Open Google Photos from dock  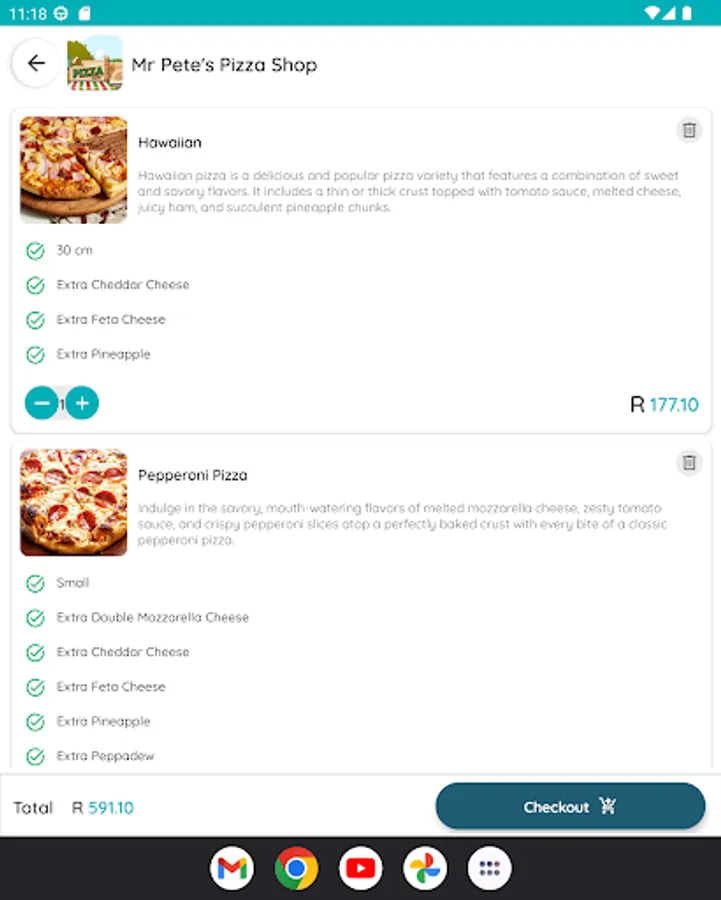(425, 868)
